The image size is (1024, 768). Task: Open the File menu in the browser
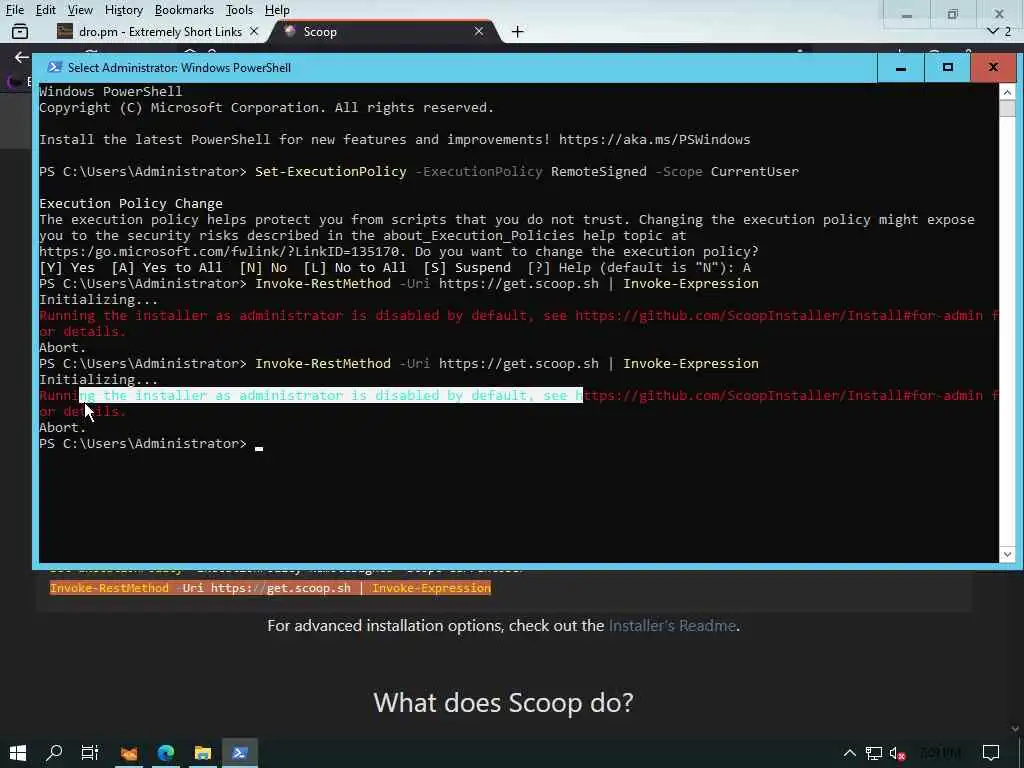pyautogui.click(x=14, y=10)
